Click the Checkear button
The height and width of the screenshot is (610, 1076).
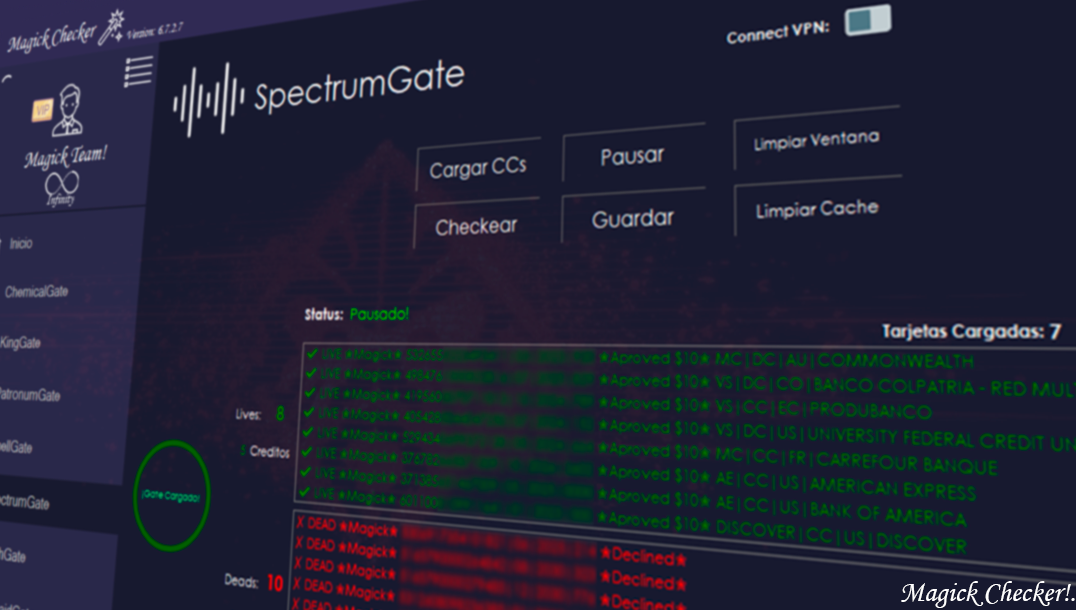click(476, 225)
